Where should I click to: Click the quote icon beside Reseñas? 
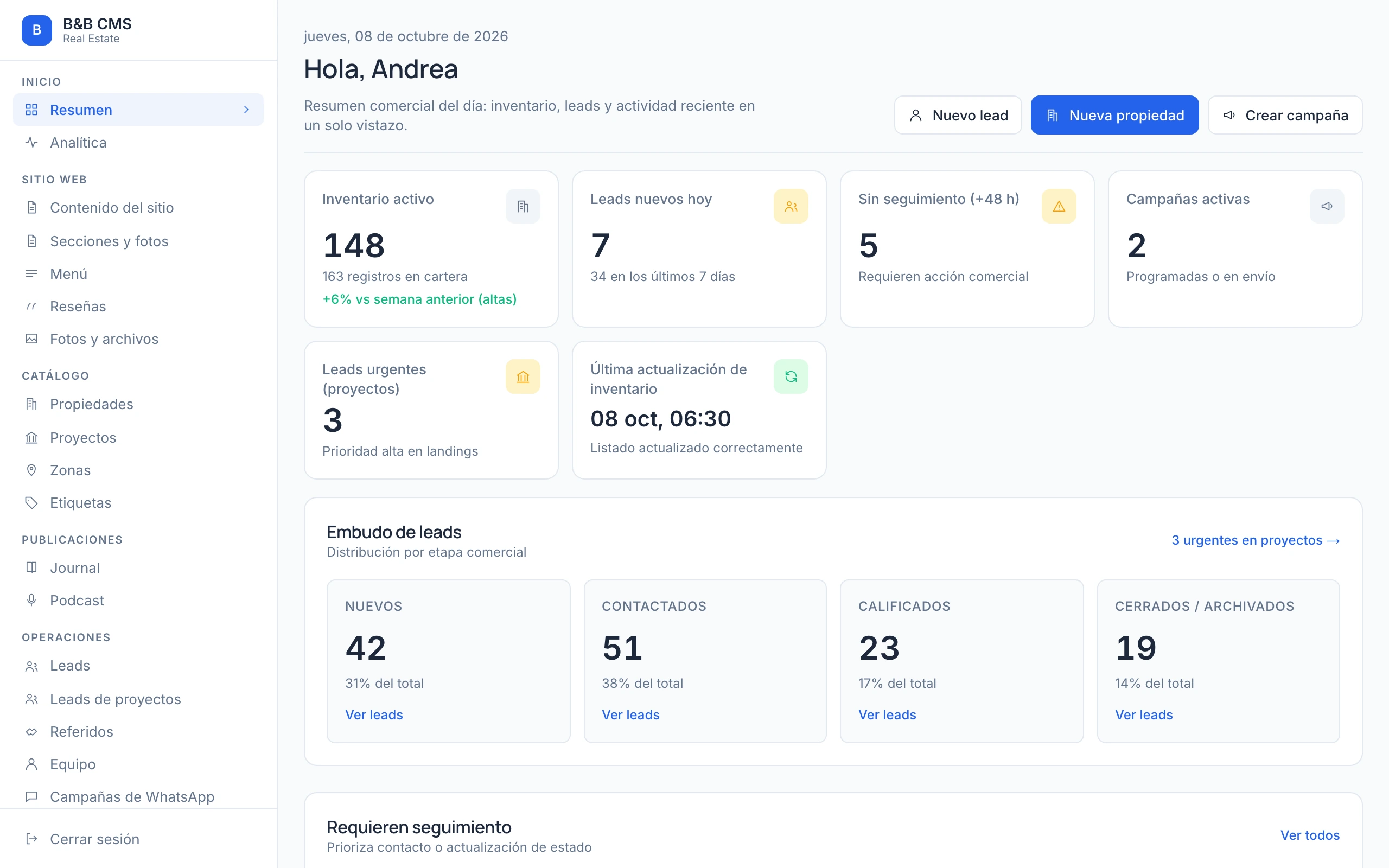(31, 307)
